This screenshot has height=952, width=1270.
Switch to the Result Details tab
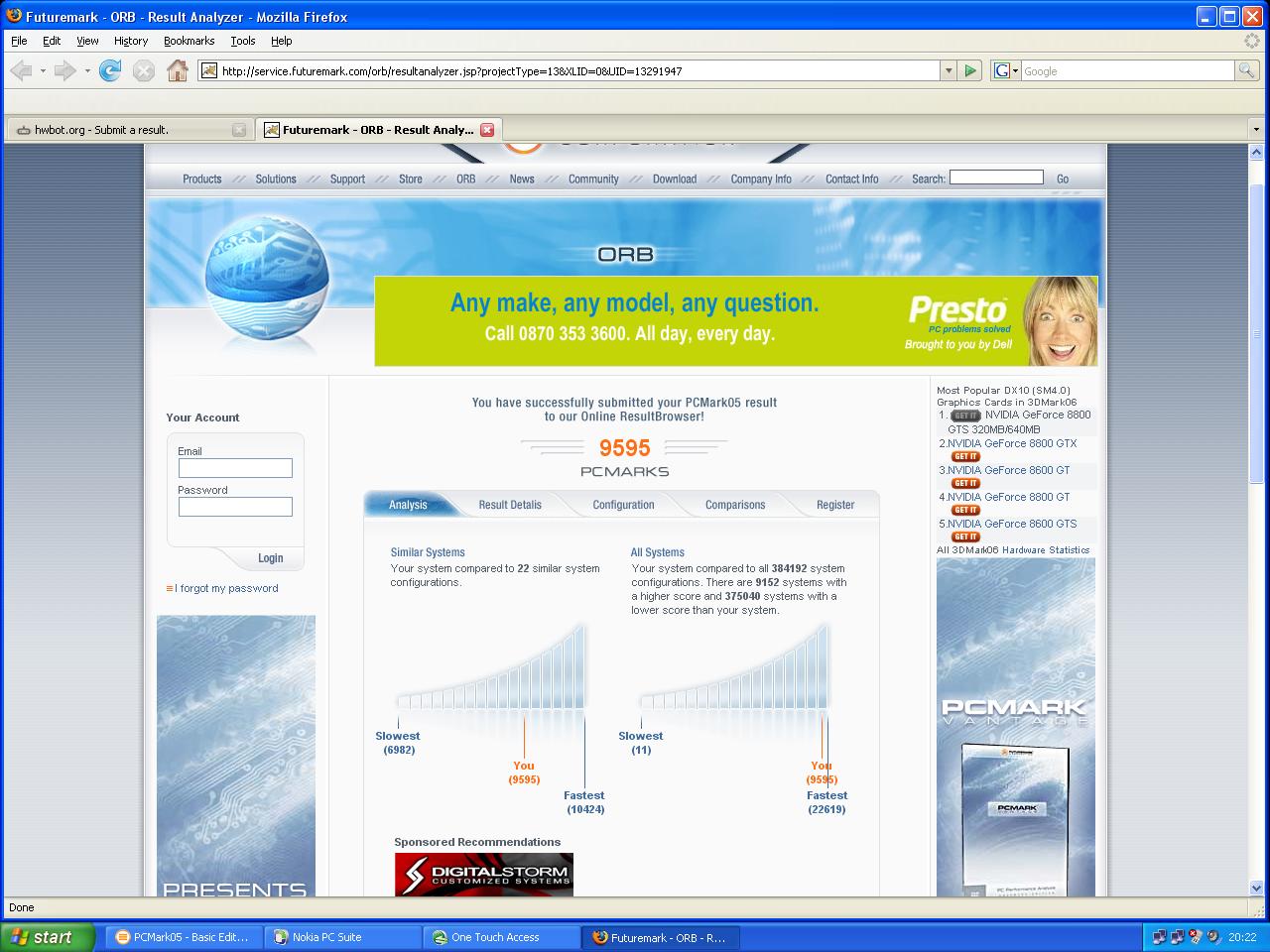[x=510, y=505]
